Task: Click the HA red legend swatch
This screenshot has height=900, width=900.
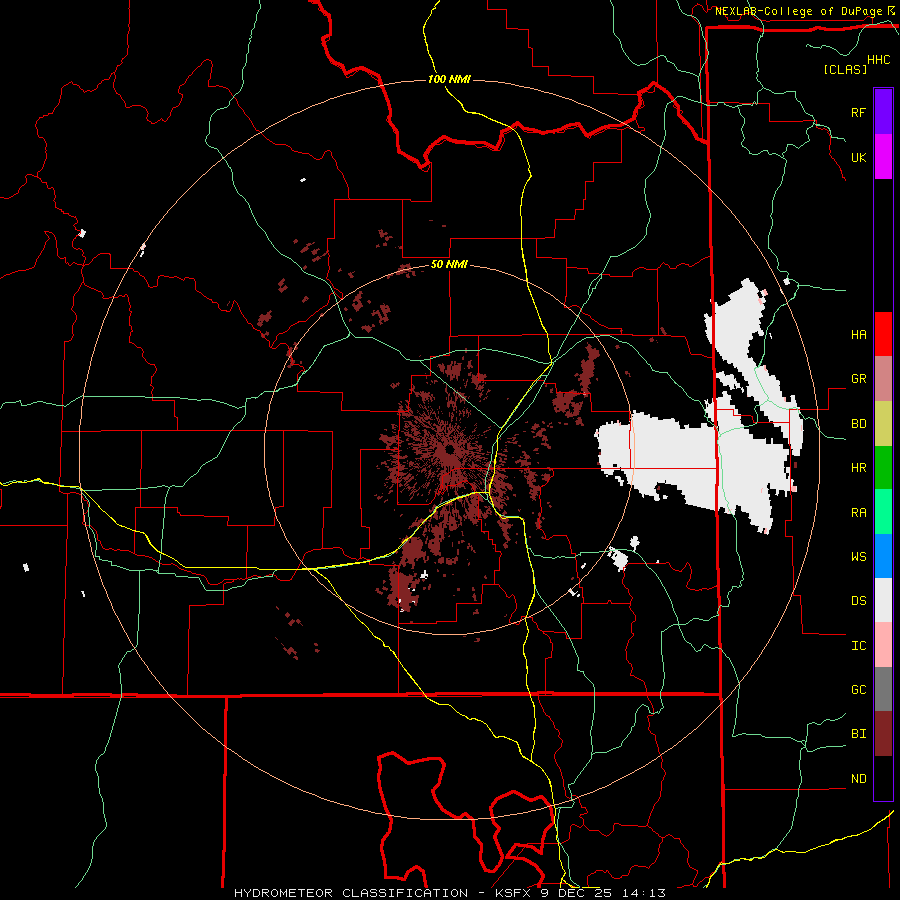Action: click(x=883, y=334)
